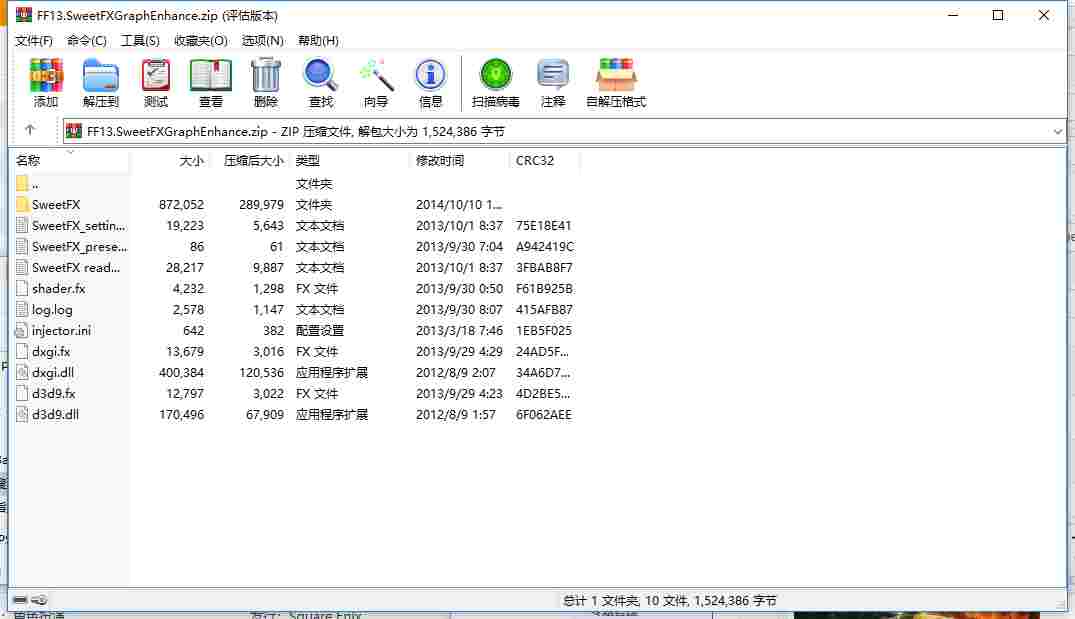This screenshot has height=619, width=1075.
Task: Open the File (文件) menu
Action: (x=34, y=40)
